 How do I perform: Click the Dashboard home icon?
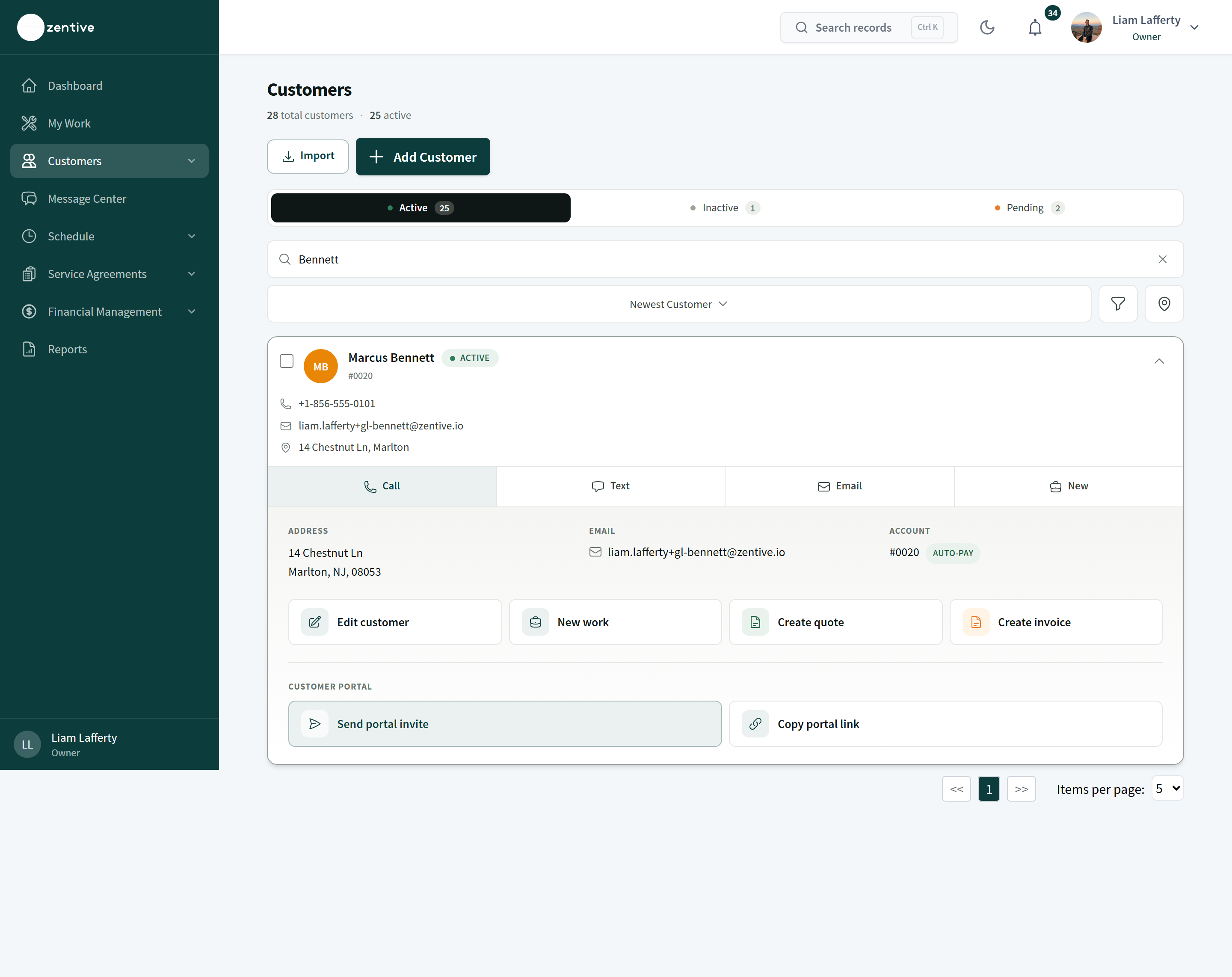(29, 86)
